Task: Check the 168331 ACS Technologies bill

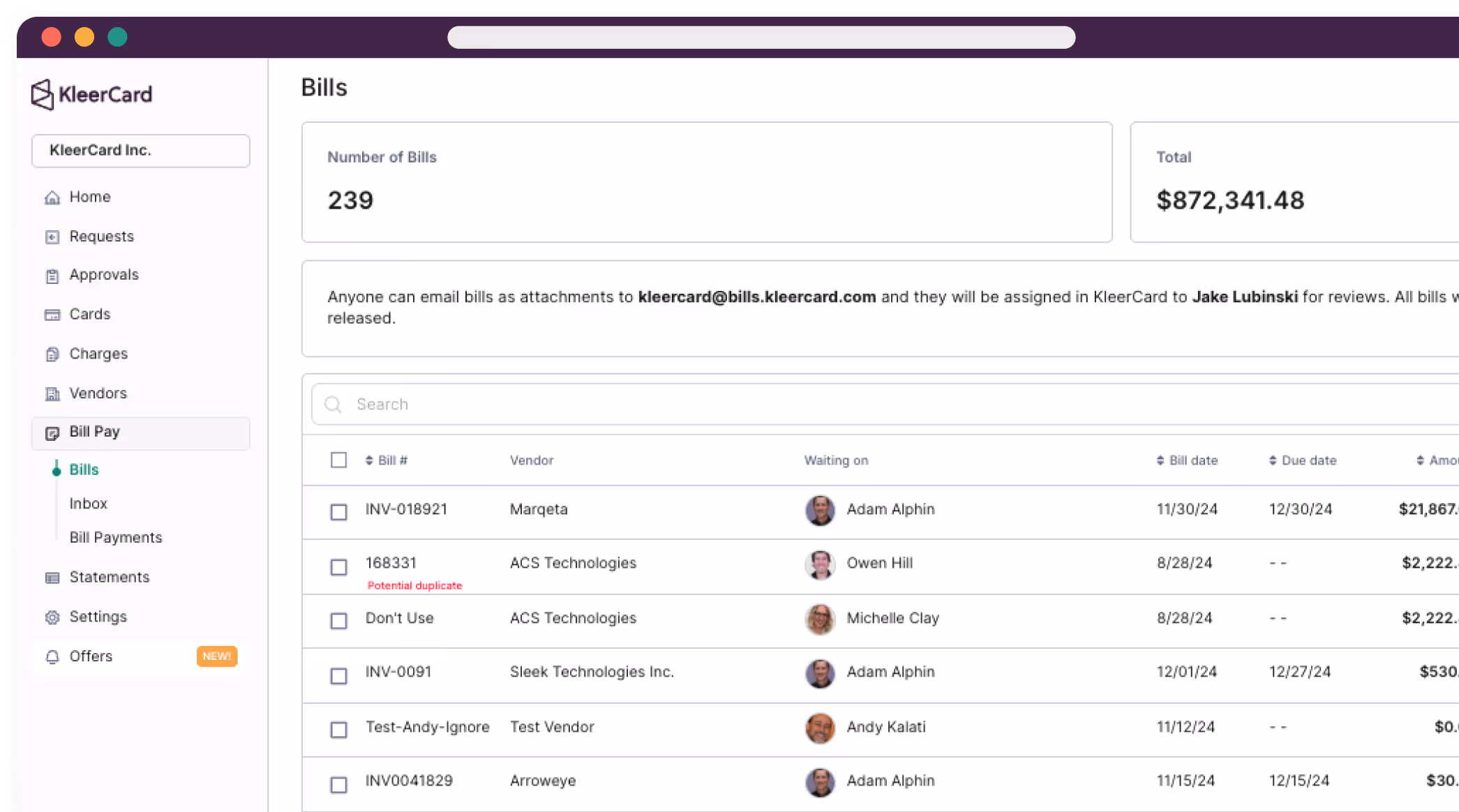Action: click(x=338, y=567)
